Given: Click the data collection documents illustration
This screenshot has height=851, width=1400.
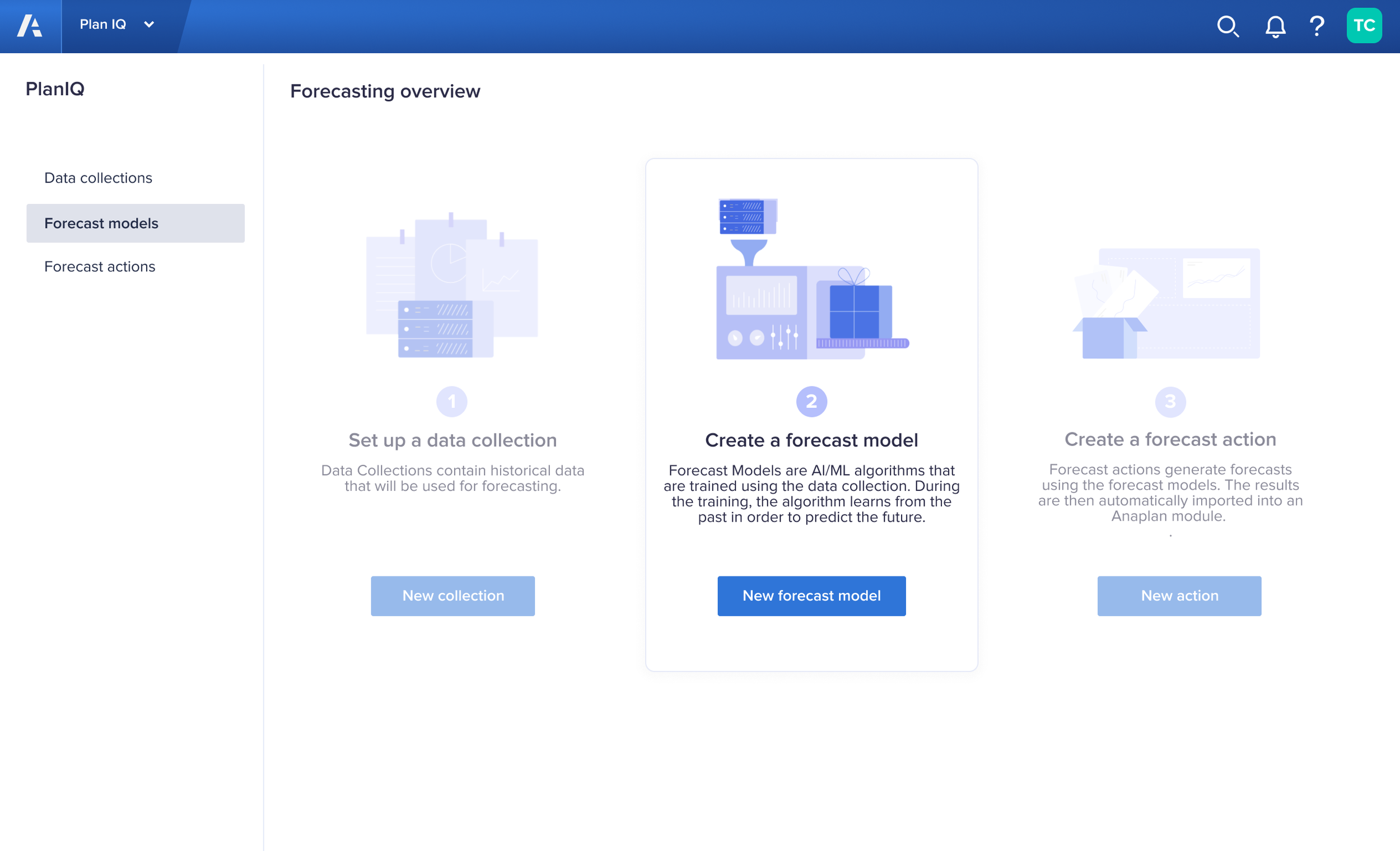Looking at the screenshot, I should click(452, 286).
